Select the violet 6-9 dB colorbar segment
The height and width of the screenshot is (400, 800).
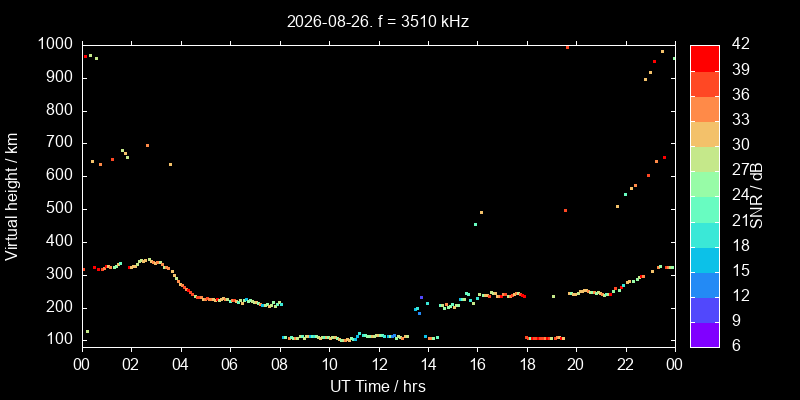[705, 335]
